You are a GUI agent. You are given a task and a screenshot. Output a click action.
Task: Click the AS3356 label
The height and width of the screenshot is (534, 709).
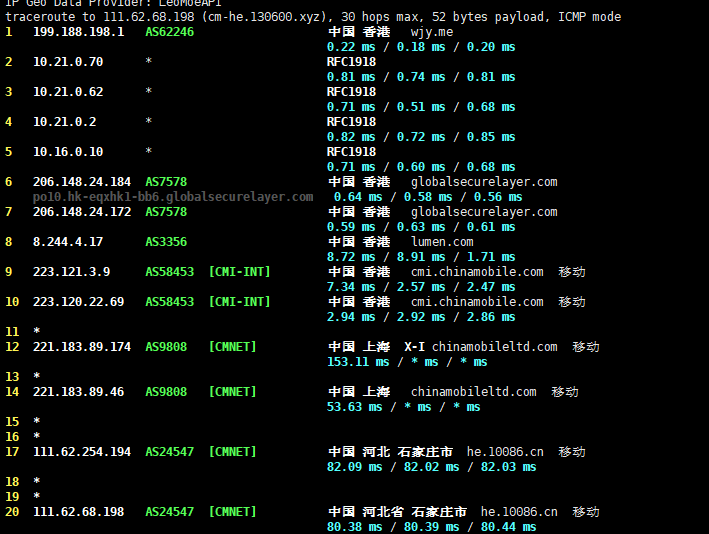pyautogui.click(x=166, y=242)
